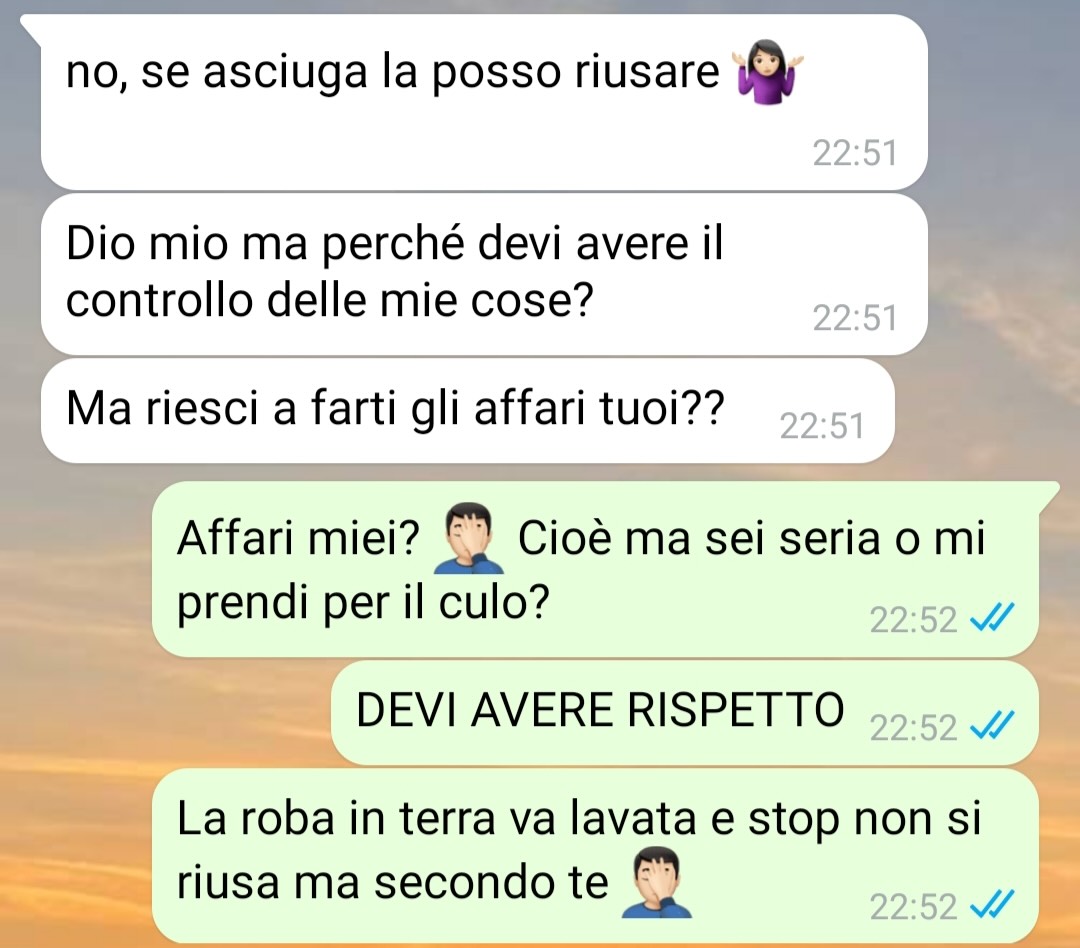Viewport: 1080px width, 948px height.
Task: Click the read ticks on 'La roba in terra' message
Action: click(991, 905)
